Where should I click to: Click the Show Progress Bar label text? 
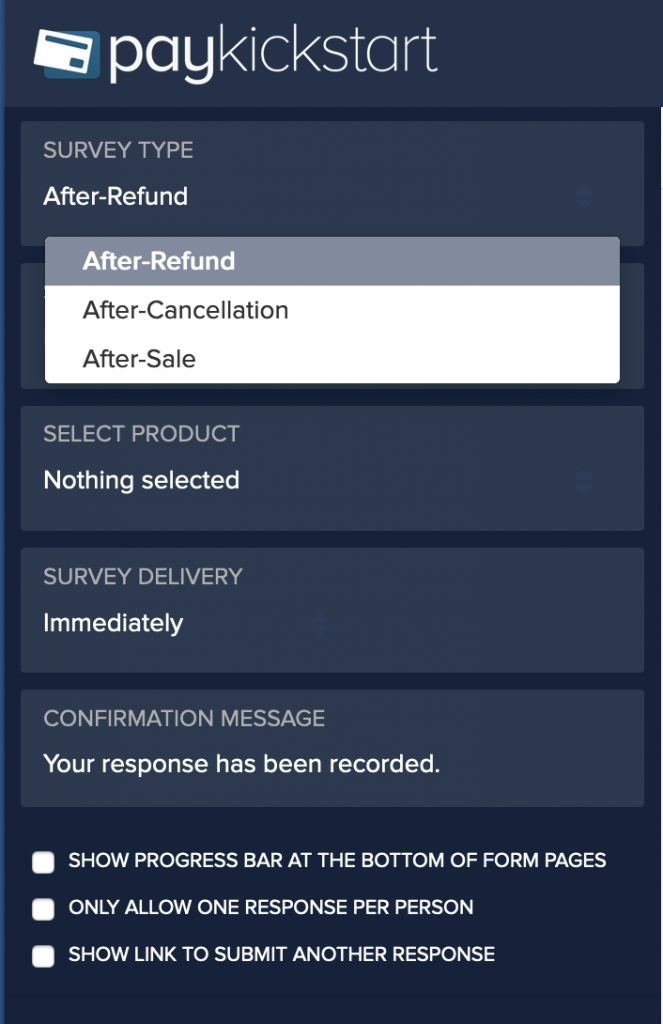click(338, 860)
